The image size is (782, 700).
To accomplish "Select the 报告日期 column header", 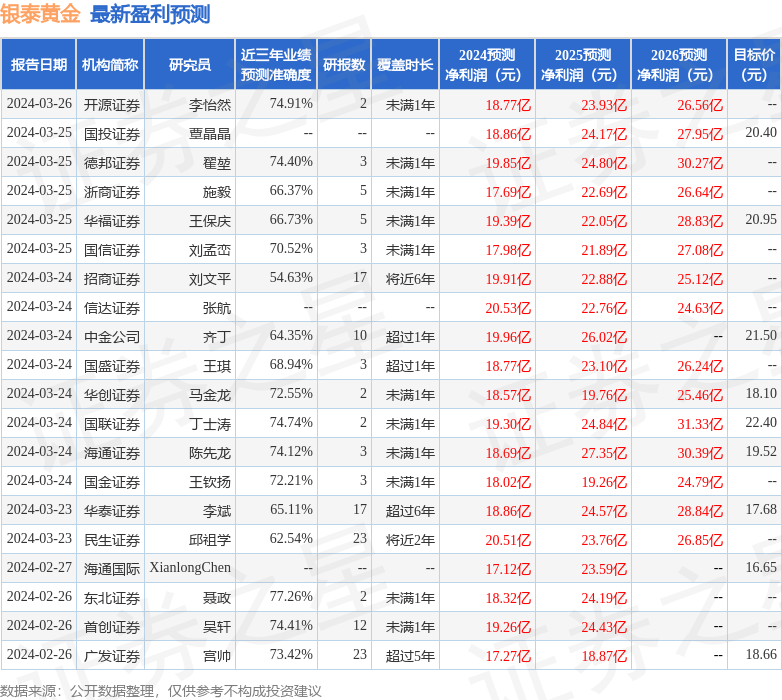I will click(x=38, y=64).
